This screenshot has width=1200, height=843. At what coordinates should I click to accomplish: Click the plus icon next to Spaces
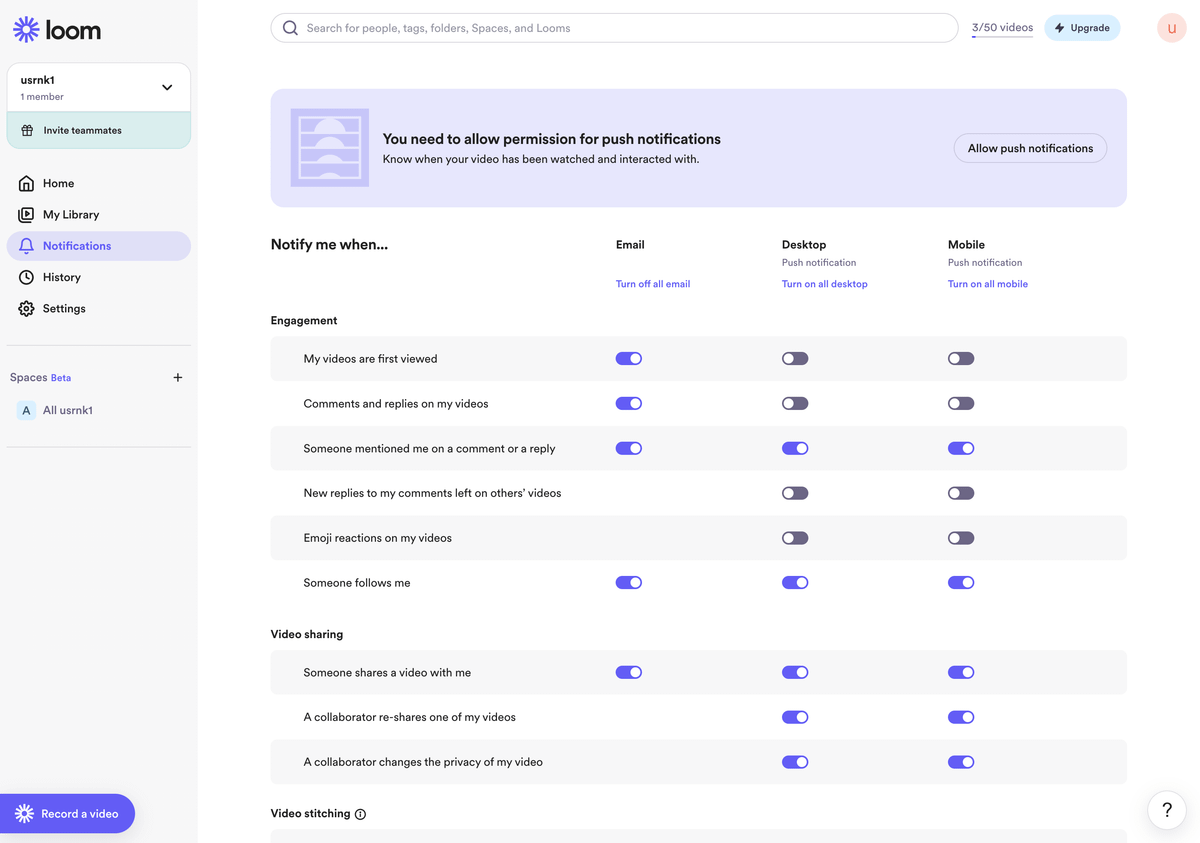(178, 378)
